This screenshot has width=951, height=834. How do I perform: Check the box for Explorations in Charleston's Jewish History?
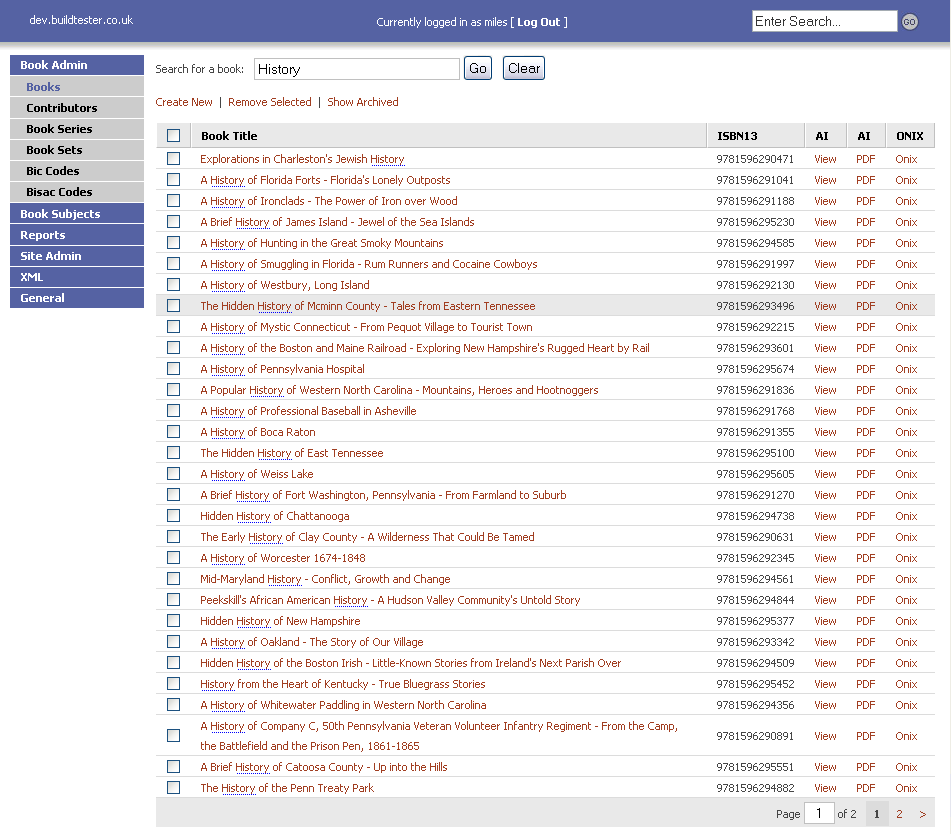point(173,158)
